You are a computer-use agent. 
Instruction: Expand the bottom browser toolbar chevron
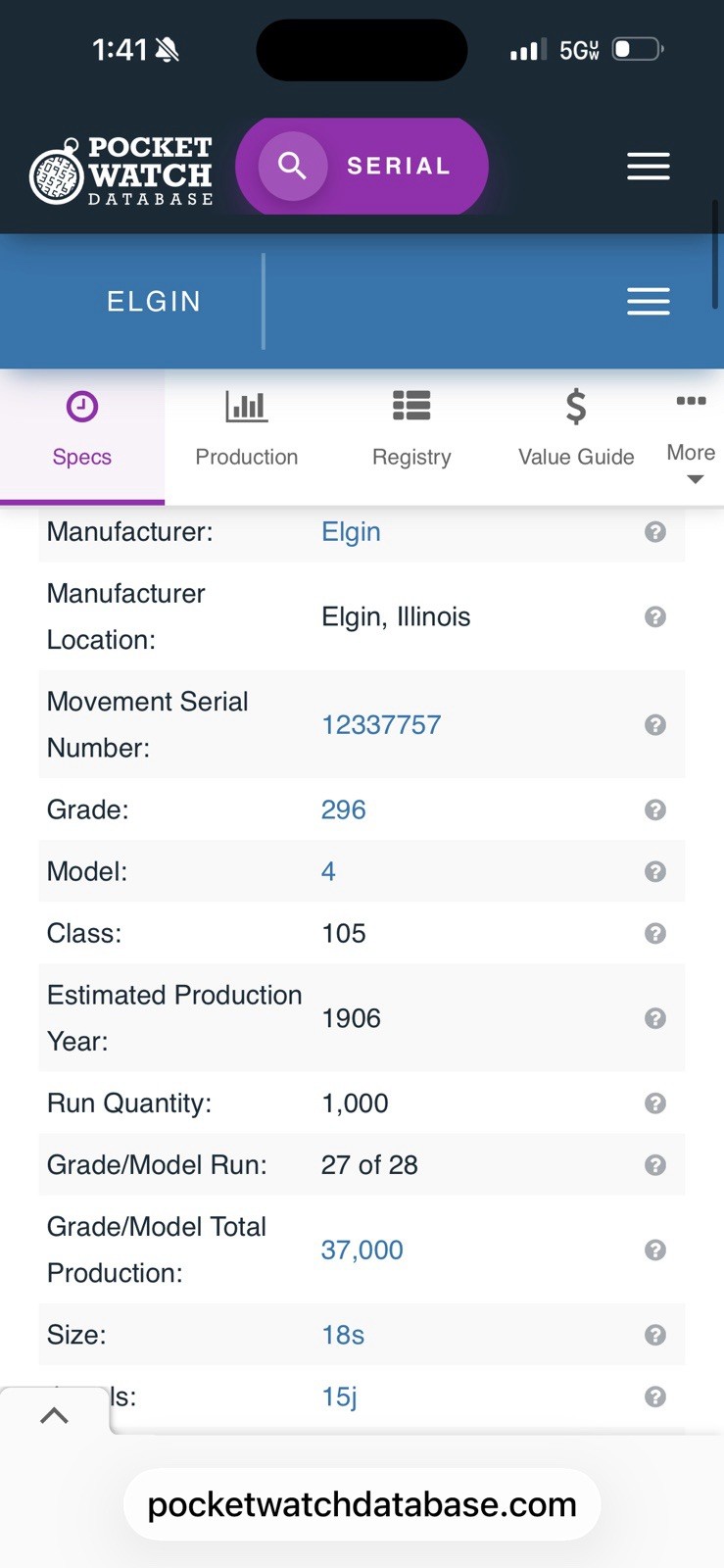[x=54, y=1415]
